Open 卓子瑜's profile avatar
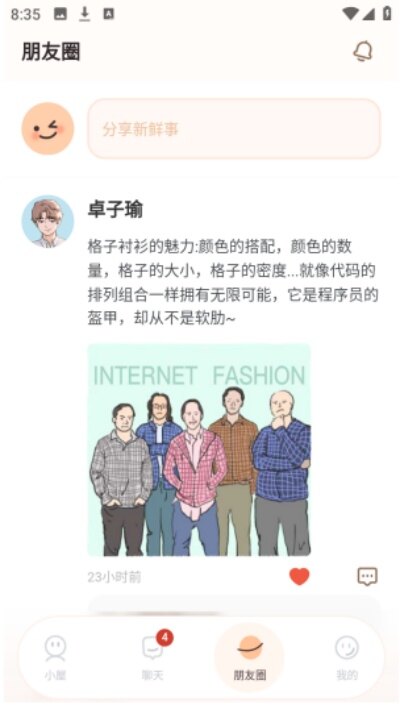The height and width of the screenshot is (716, 400). click(48, 222)
